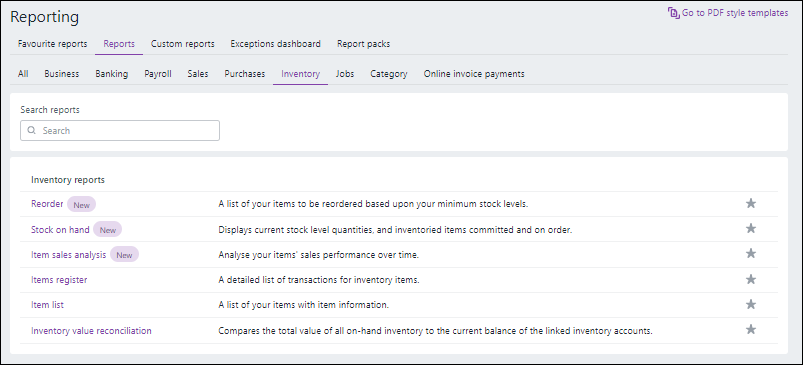Screen dimensions: 803x365
Task: Click the Search reports input field
Action: [x=120, y=131]
